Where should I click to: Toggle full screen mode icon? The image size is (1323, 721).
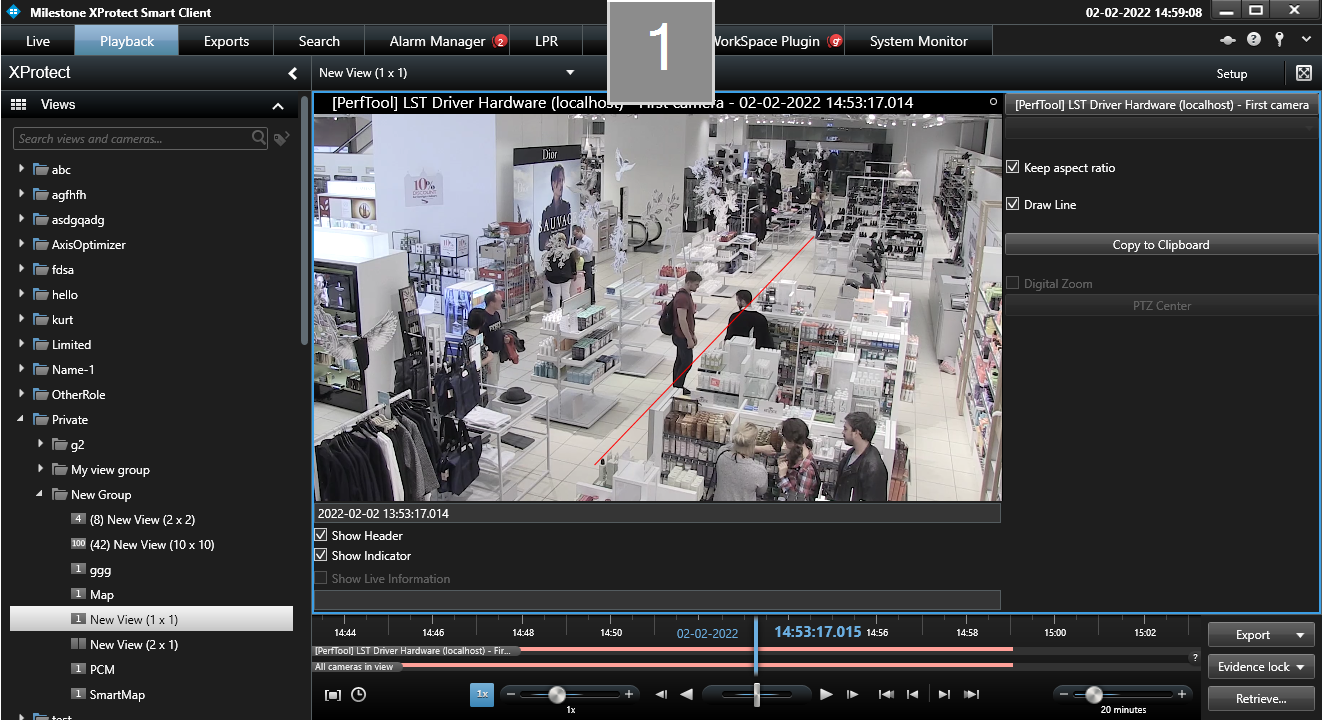click(x=1304, y=73)
